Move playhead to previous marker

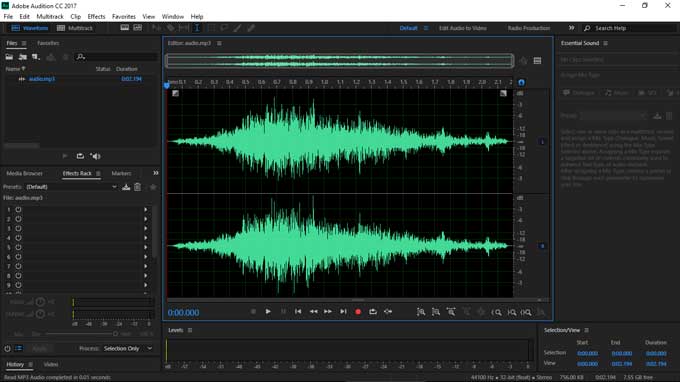coord(298,311)
